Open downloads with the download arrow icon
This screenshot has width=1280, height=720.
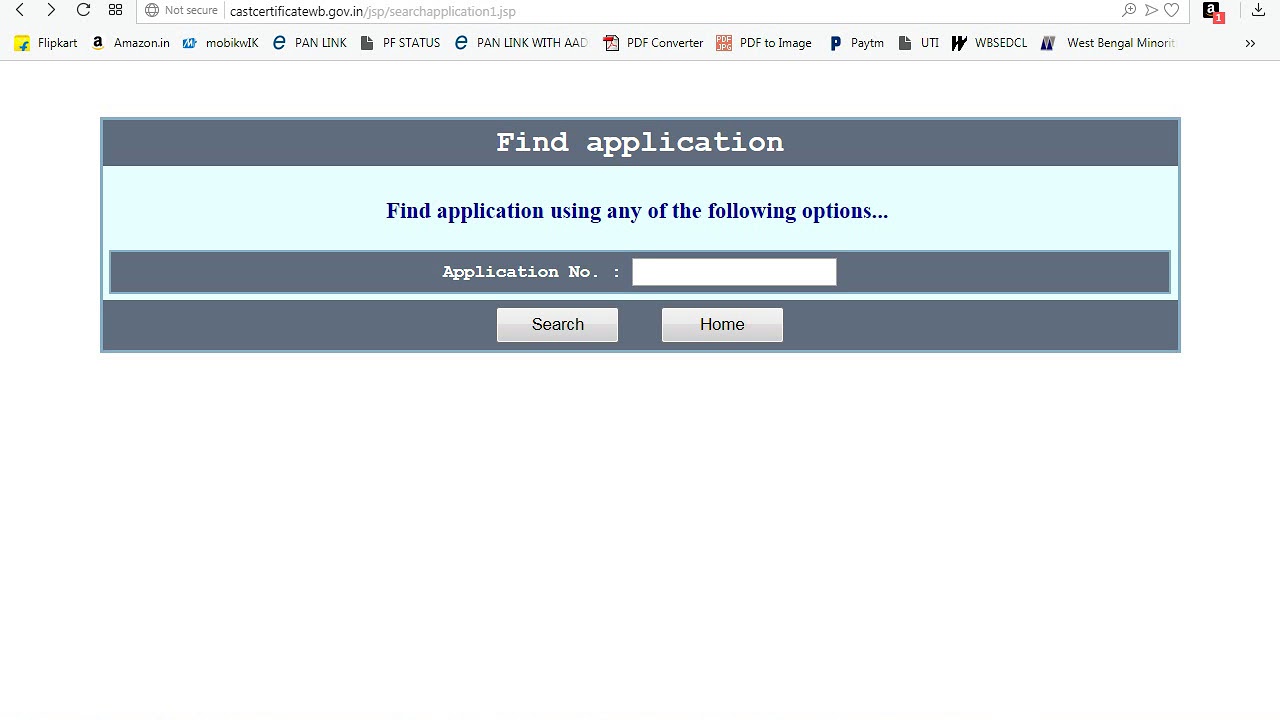point(1258,10)
